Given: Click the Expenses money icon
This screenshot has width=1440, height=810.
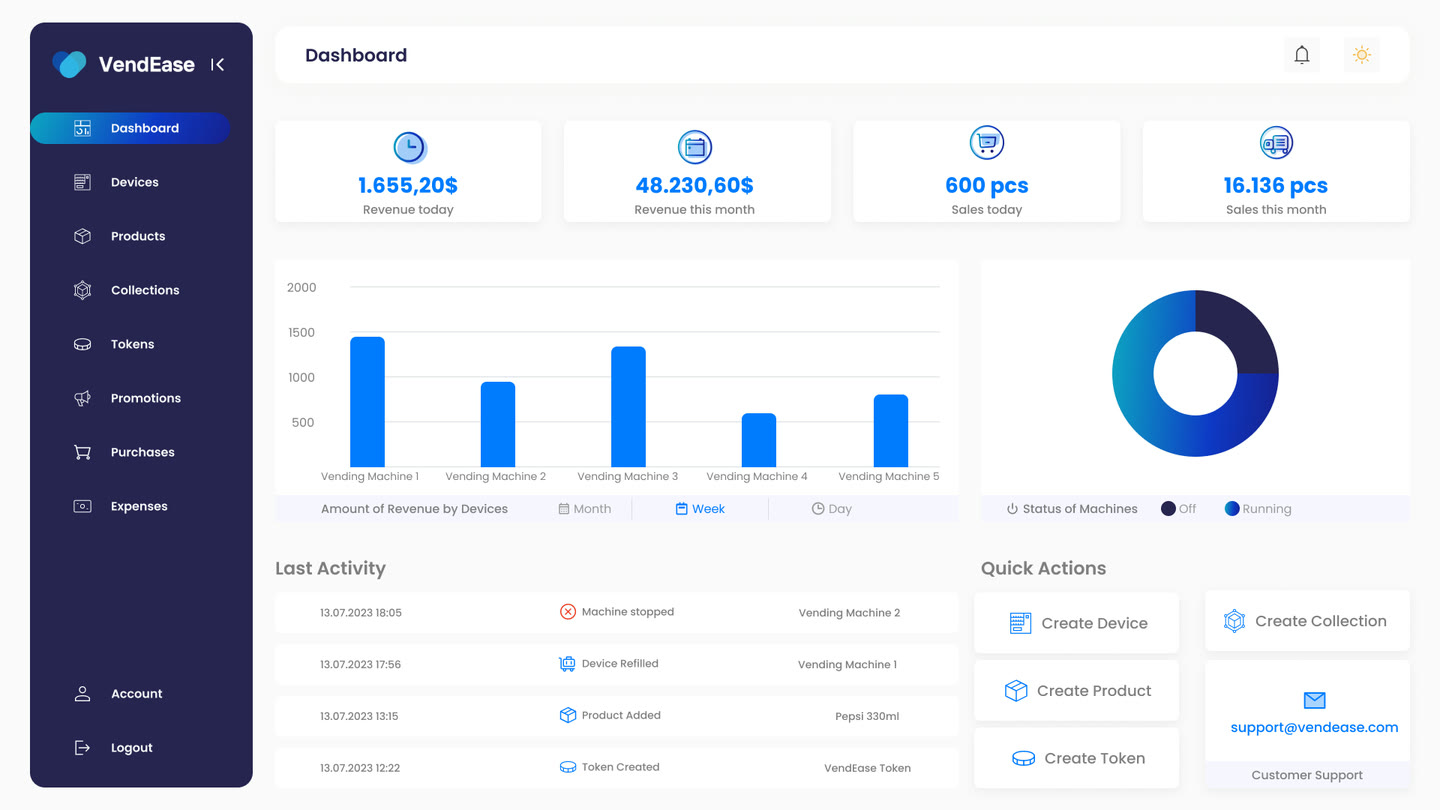Looking at the screenshot, I should pyautogui.click(x=83, y=506).
